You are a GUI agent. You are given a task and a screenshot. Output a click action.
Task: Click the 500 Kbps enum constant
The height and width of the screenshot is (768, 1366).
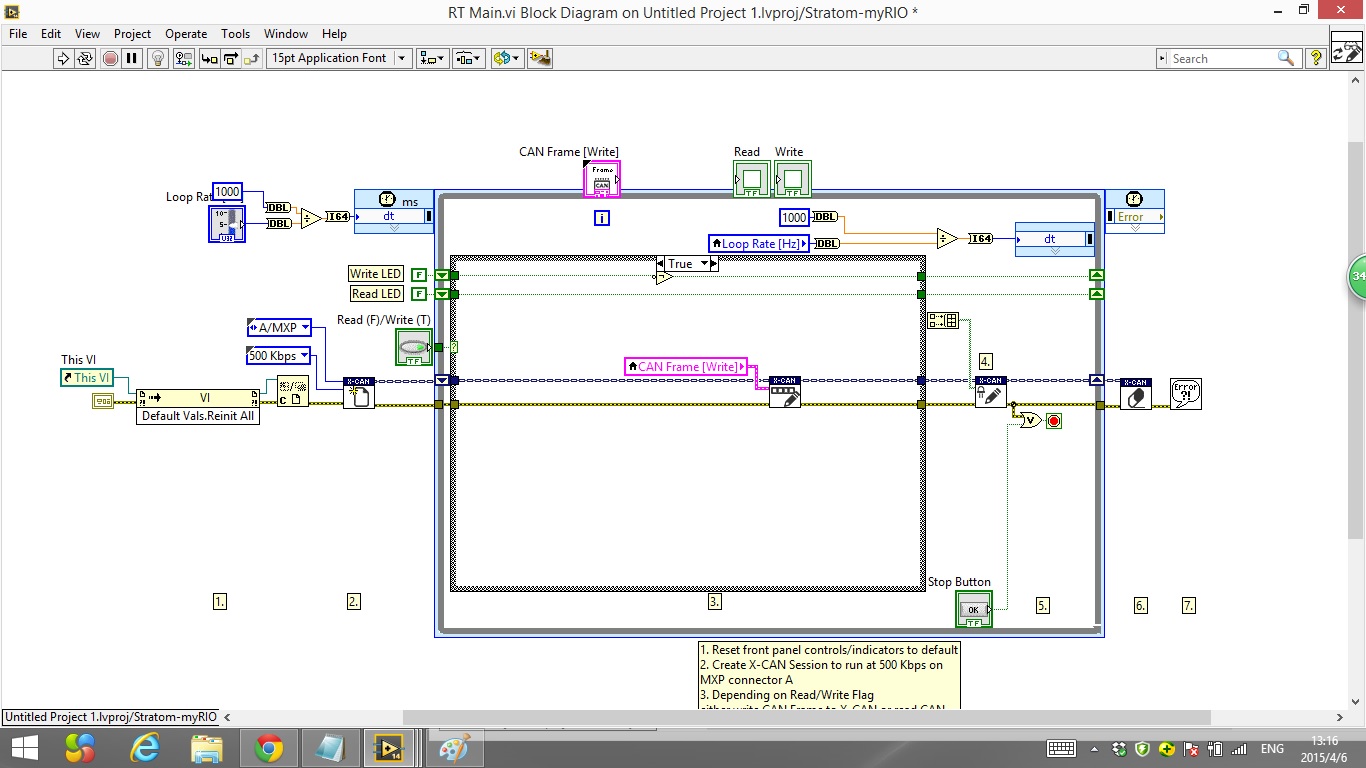point(278,355)
